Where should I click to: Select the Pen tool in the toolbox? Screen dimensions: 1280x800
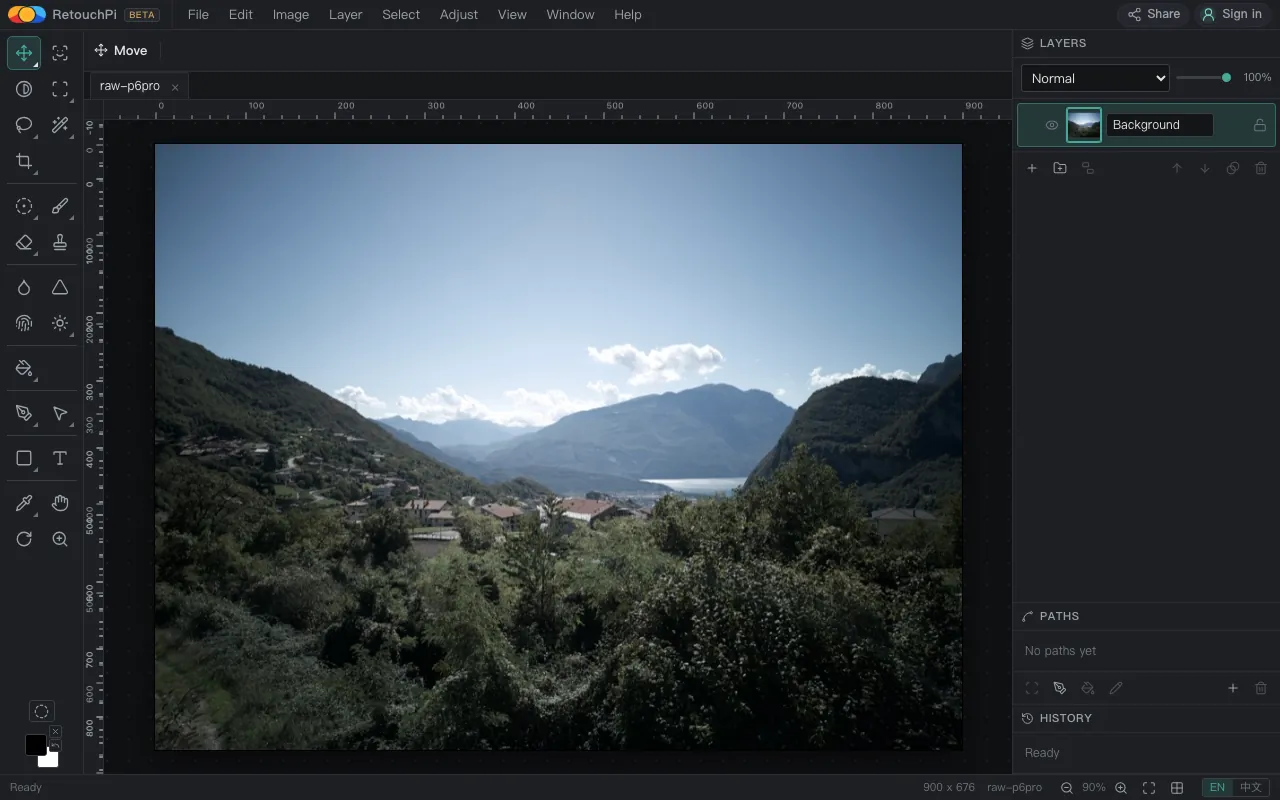click(24, 413)
